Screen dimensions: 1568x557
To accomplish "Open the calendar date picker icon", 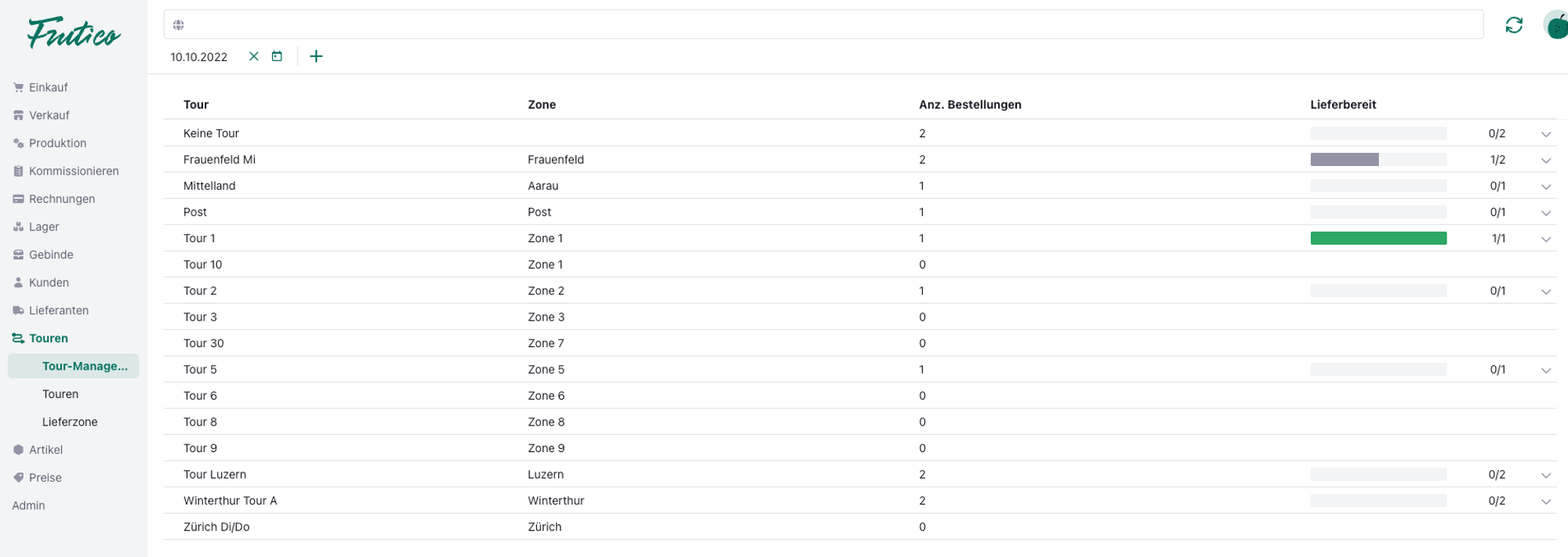I will 277,56.
